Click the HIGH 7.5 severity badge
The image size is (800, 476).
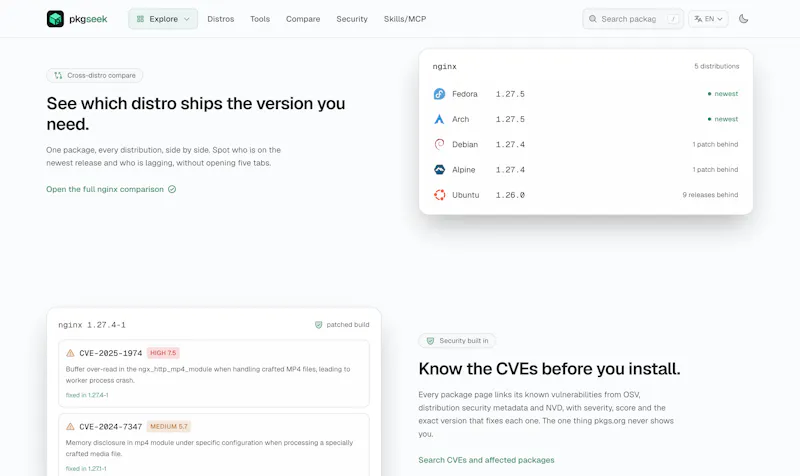[x=163, y=353]
